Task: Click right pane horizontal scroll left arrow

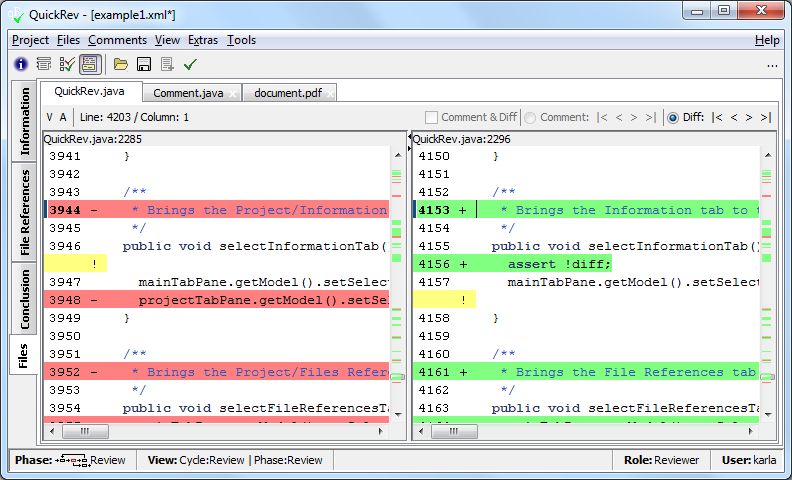Action: pyautogui.click(x=421, y=431)
